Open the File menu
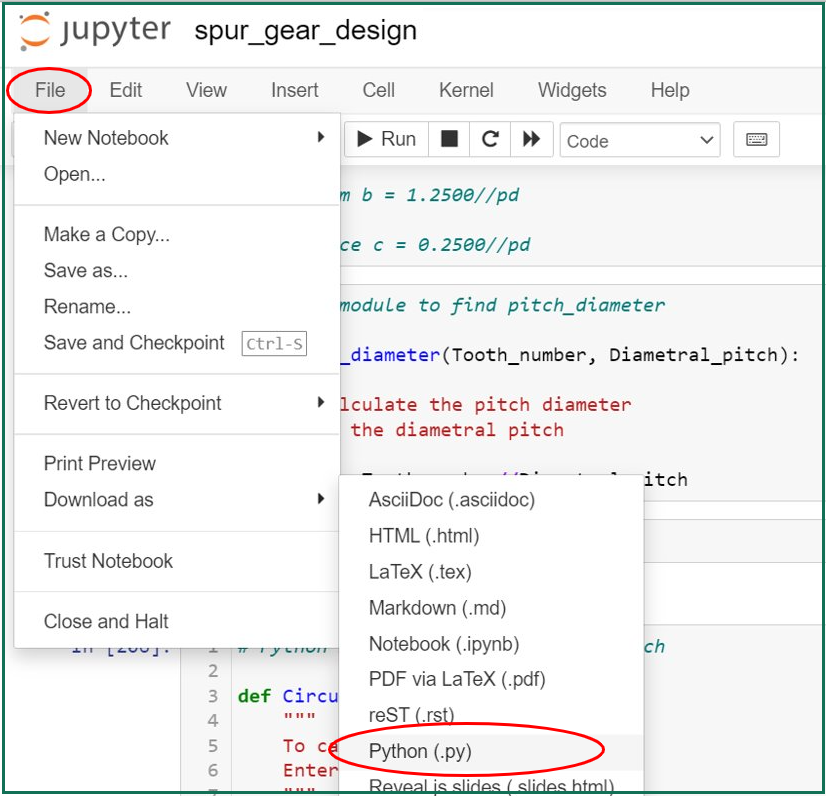Screen dimensions: 826x796 point(49,90)
